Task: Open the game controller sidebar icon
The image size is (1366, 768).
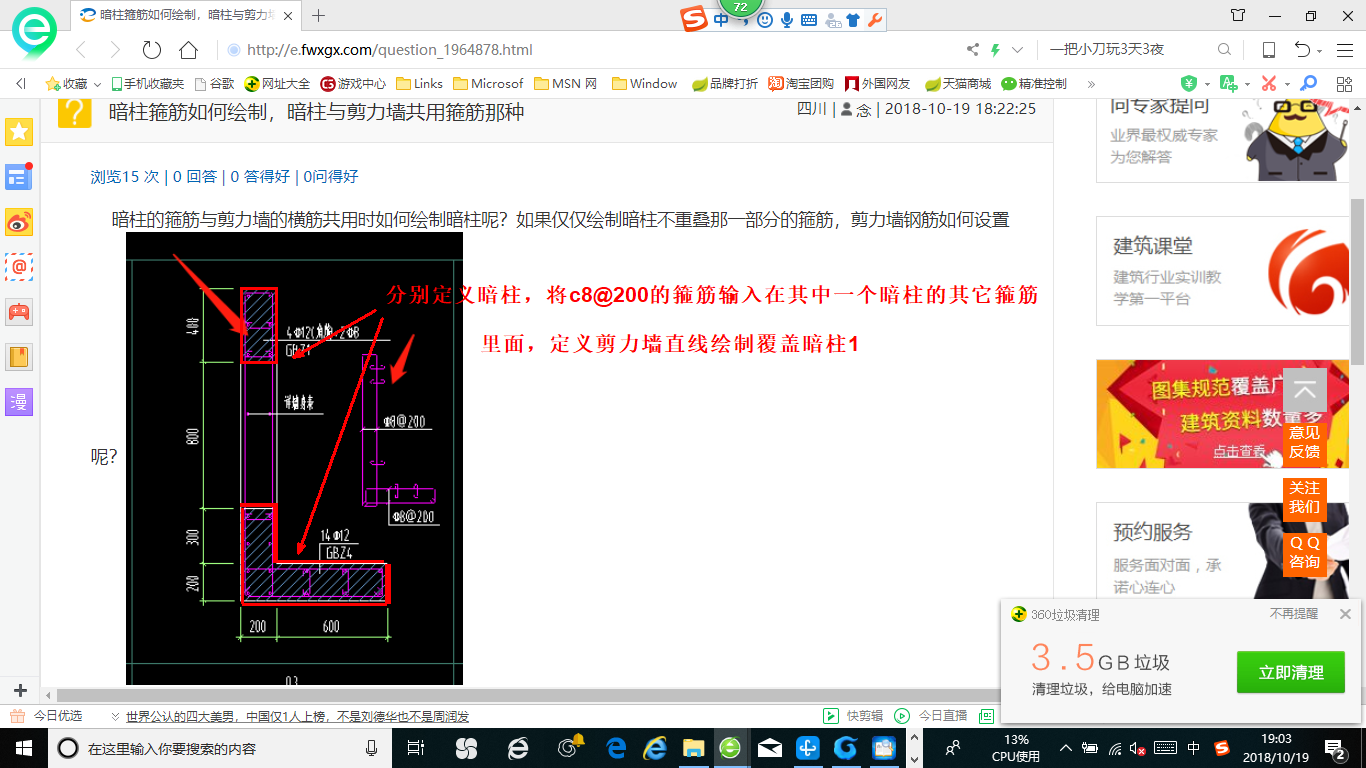Action: (19, 312)
